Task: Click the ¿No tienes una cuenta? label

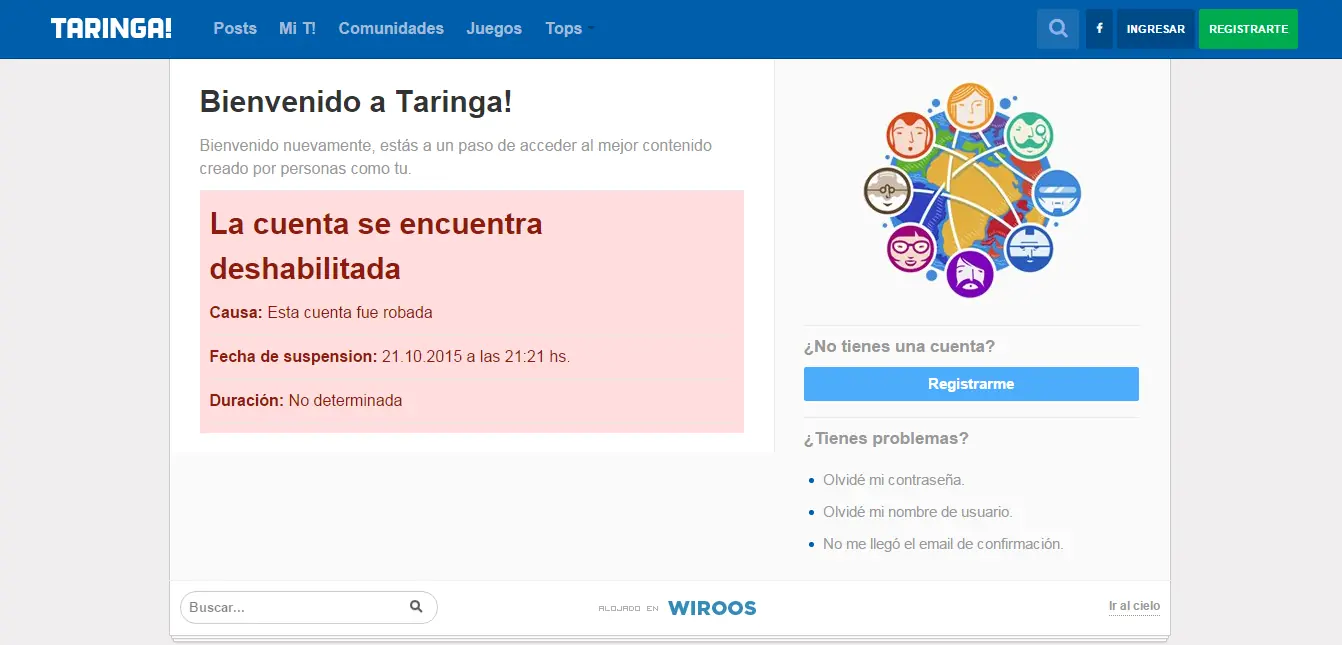Action: (899, 347)
